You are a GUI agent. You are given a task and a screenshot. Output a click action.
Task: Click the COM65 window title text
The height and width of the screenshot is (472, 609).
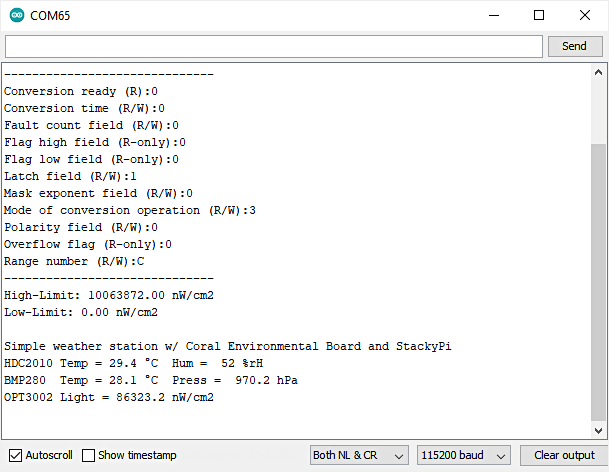pyautogui.click(x=50, y=16)
